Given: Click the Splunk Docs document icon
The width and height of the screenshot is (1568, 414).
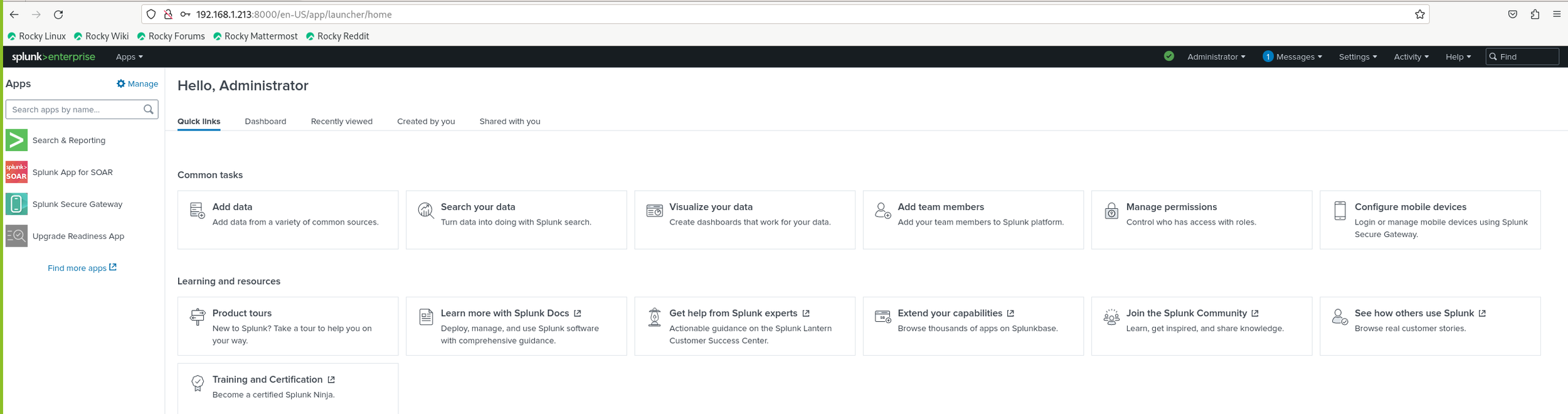Looking at the screenshot, I should [426, 317].
